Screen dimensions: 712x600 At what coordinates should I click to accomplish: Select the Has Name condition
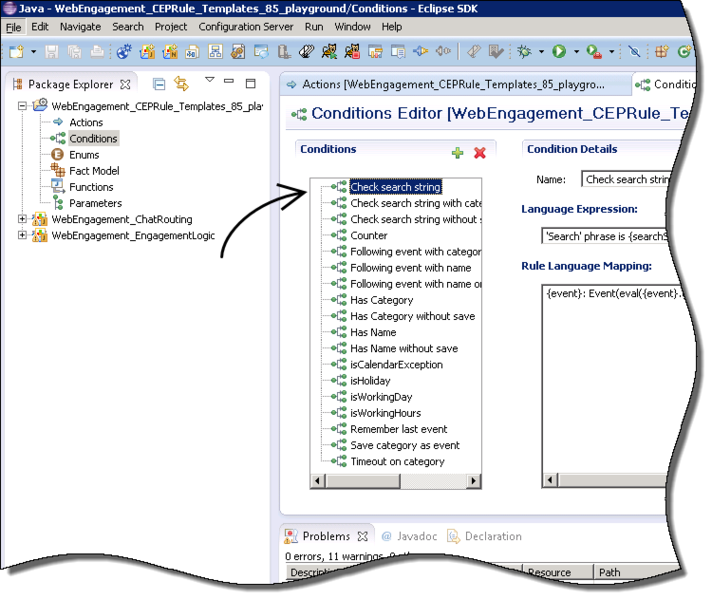pos(373,332)
